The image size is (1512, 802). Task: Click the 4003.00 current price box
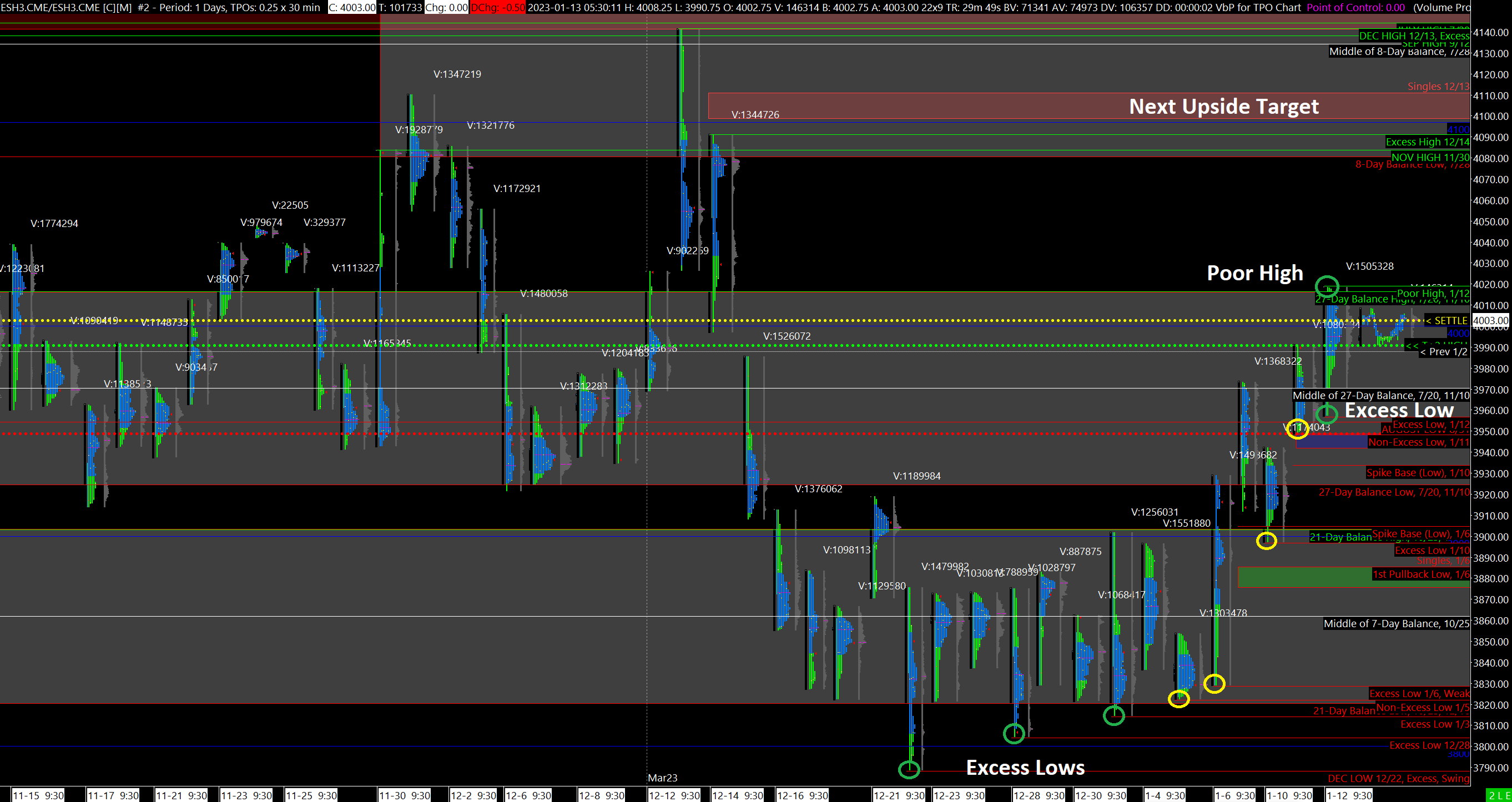coord(1490,321)
